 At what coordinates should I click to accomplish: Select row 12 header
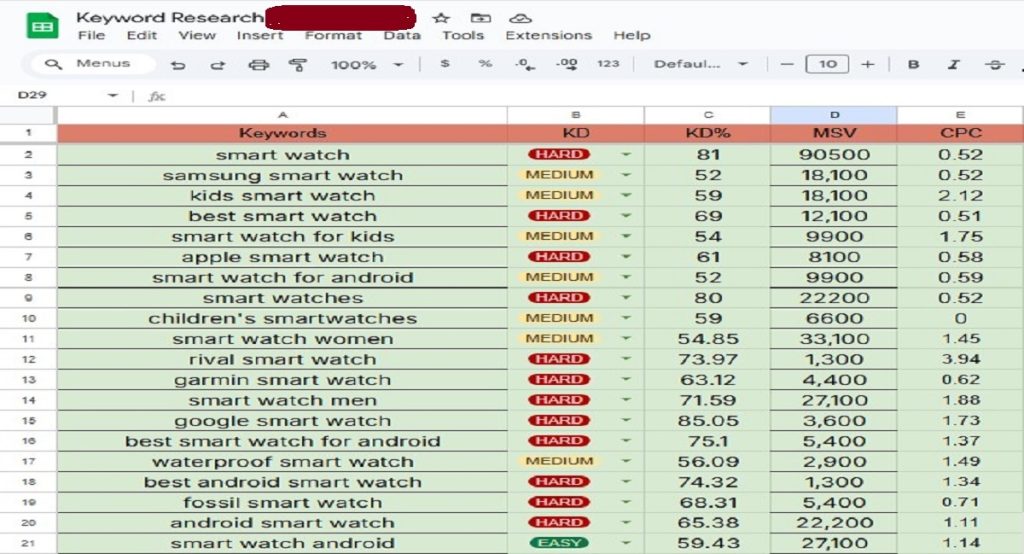click(28, 359)
